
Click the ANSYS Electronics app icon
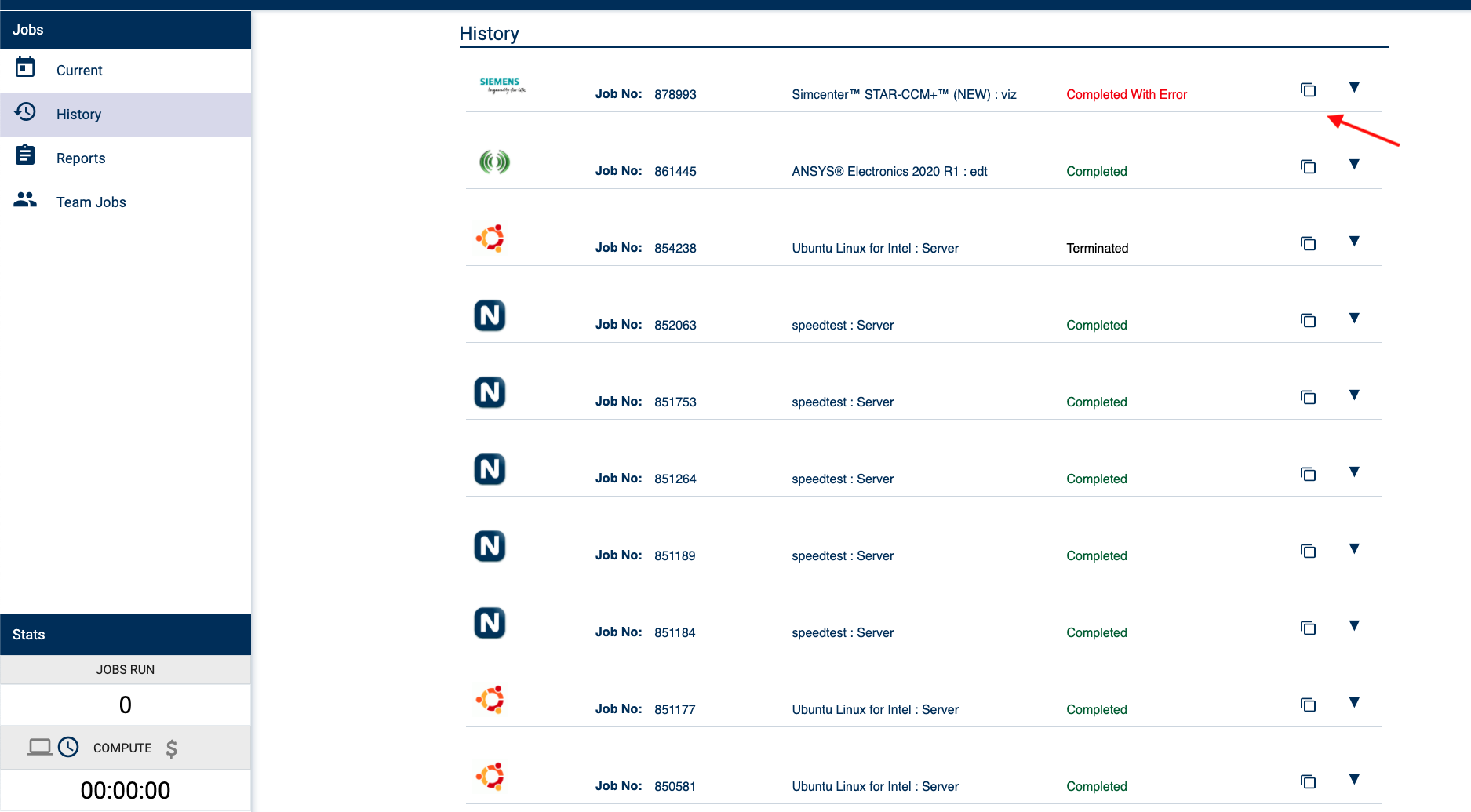coord(494,162)
